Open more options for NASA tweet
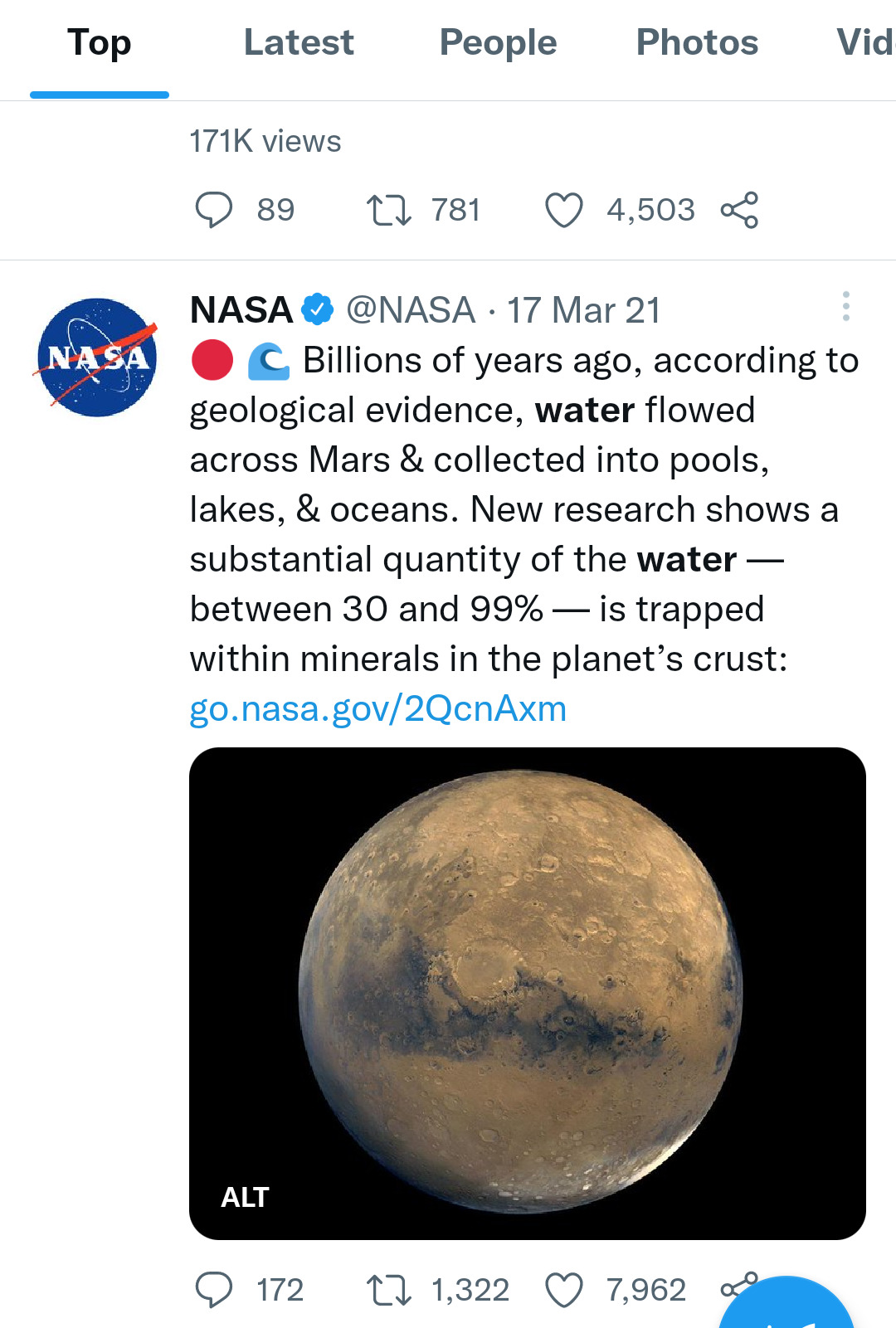Screen dimensions: 896x1328 pyautogui.click(x=845, y=307)
